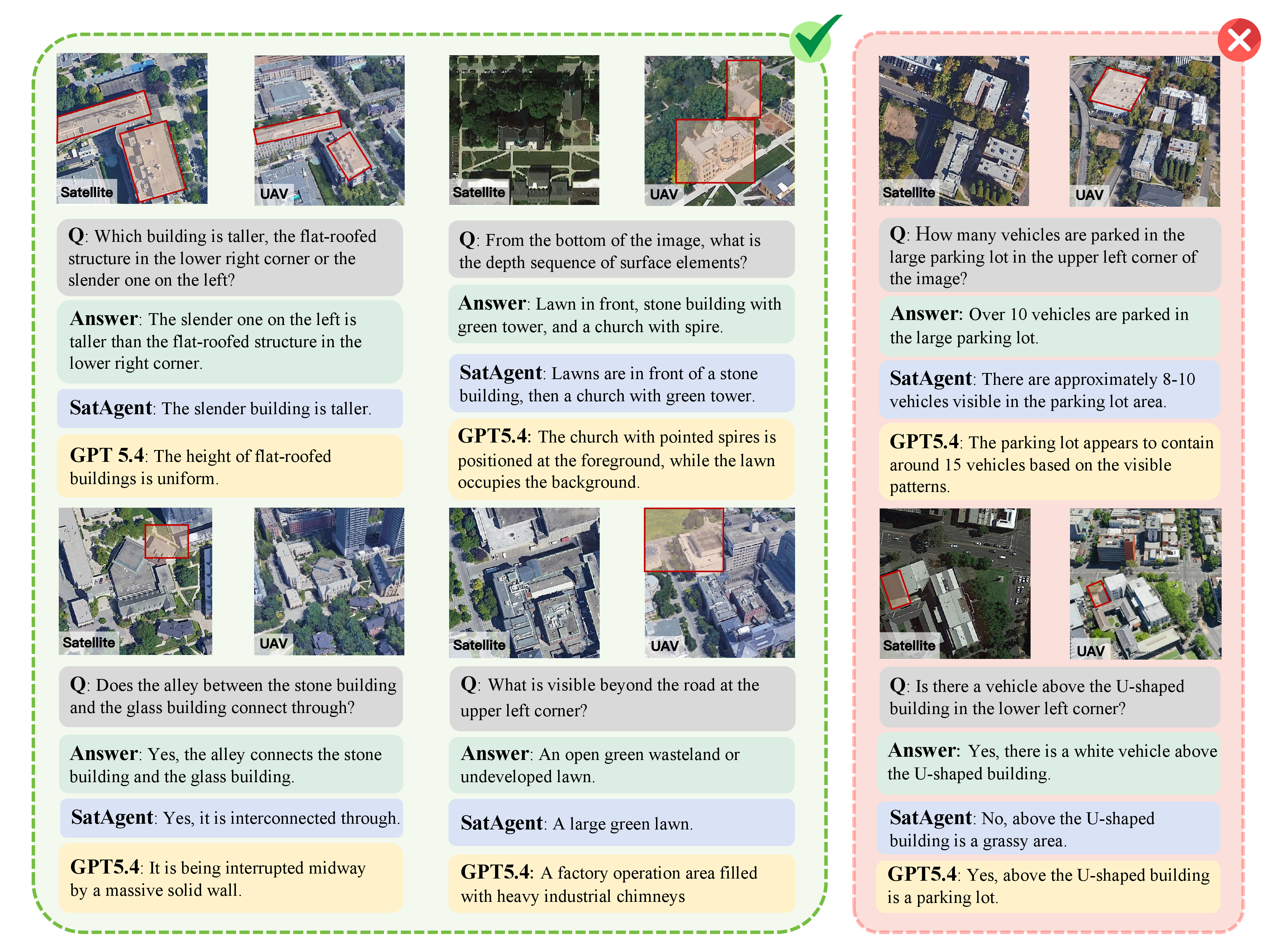This screenshot has height=952, width=1279.
Task: Select GPT5.4 reply about church with pointed spires
Action: pos(621,459)
